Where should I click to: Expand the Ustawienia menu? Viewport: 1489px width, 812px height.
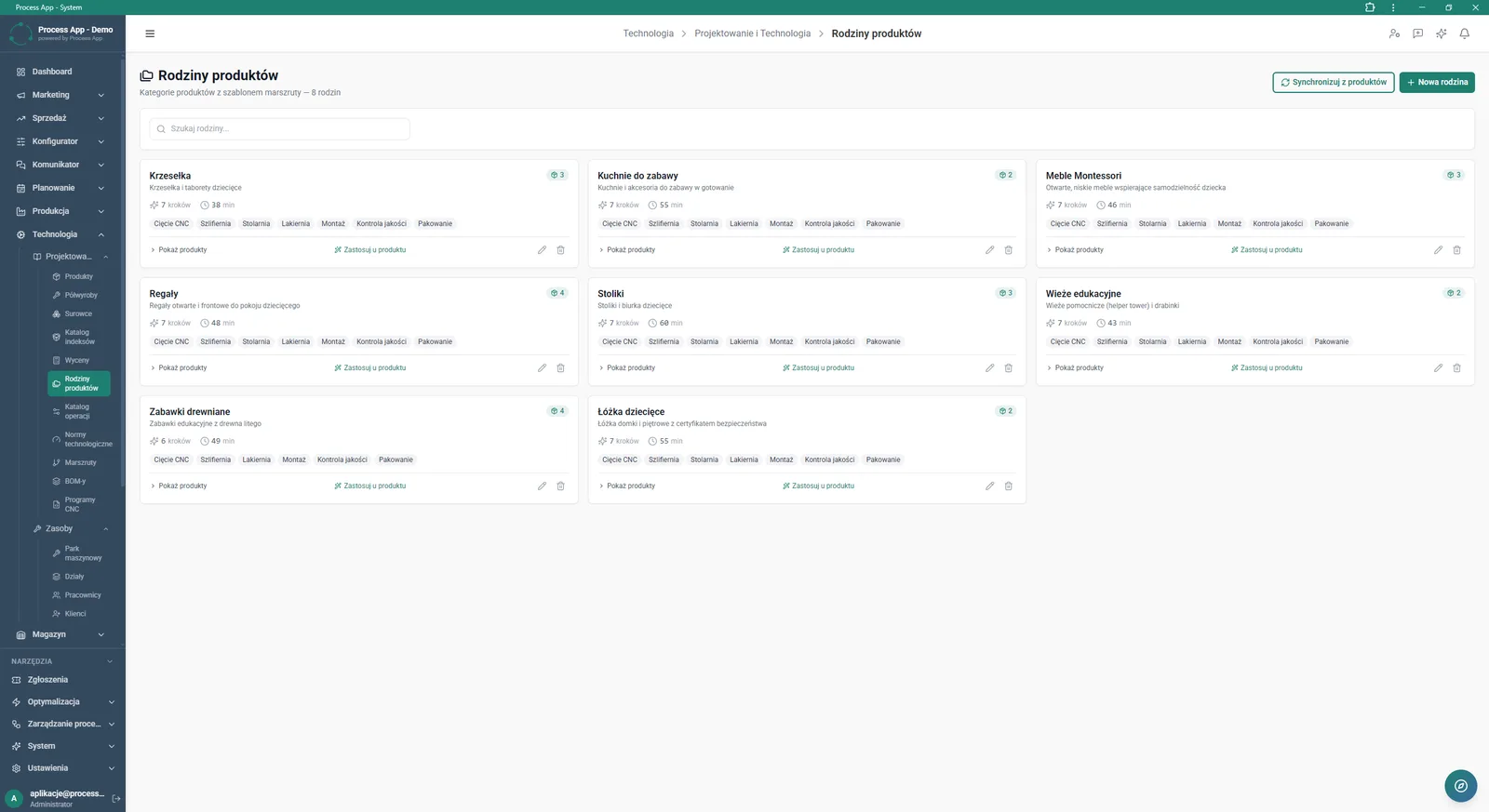point(60,768)
